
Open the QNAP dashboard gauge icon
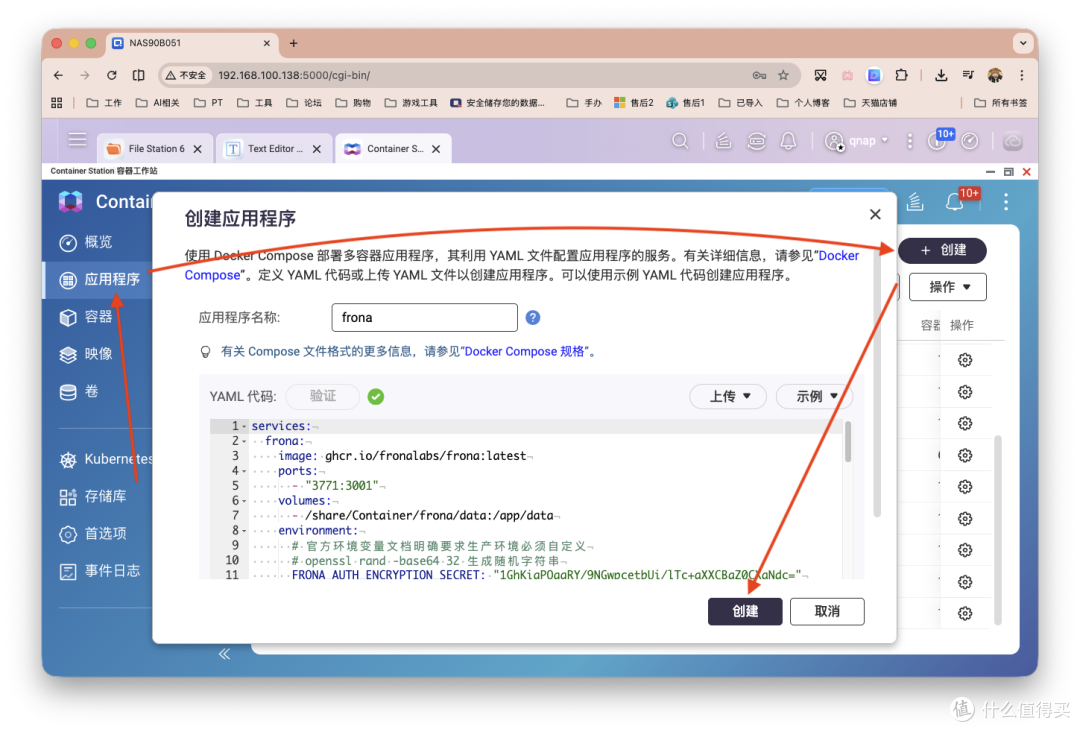pyautogui.click(x=970, y=141)
